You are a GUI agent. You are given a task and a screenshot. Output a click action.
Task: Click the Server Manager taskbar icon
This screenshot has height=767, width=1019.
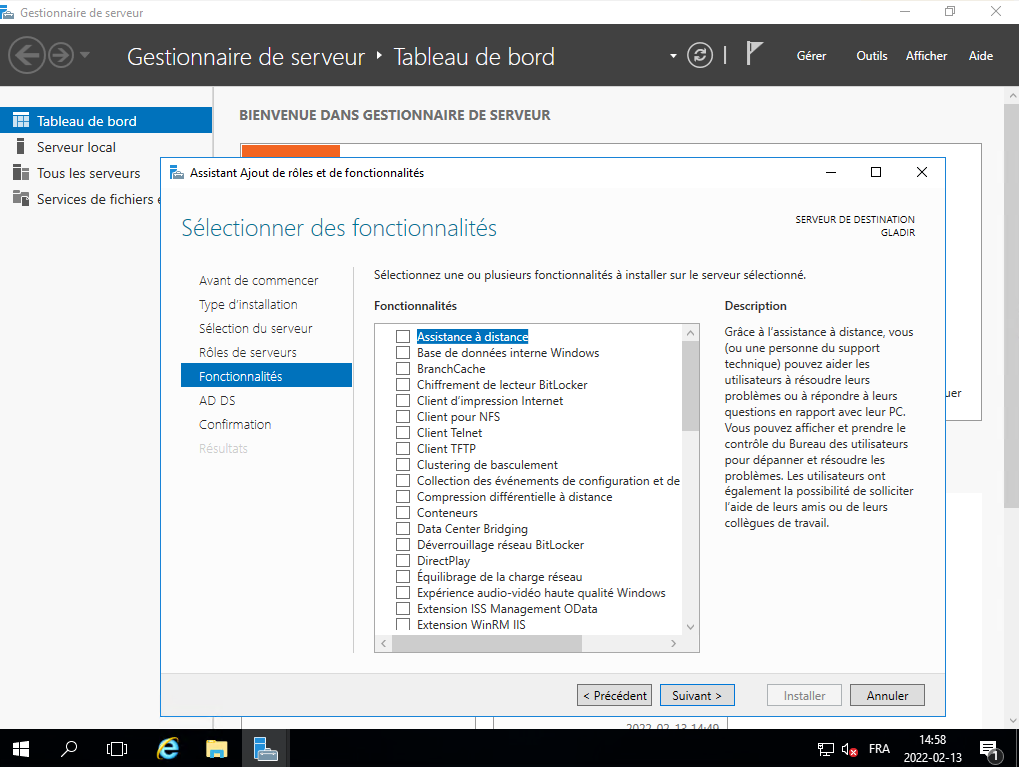point(265,749)
